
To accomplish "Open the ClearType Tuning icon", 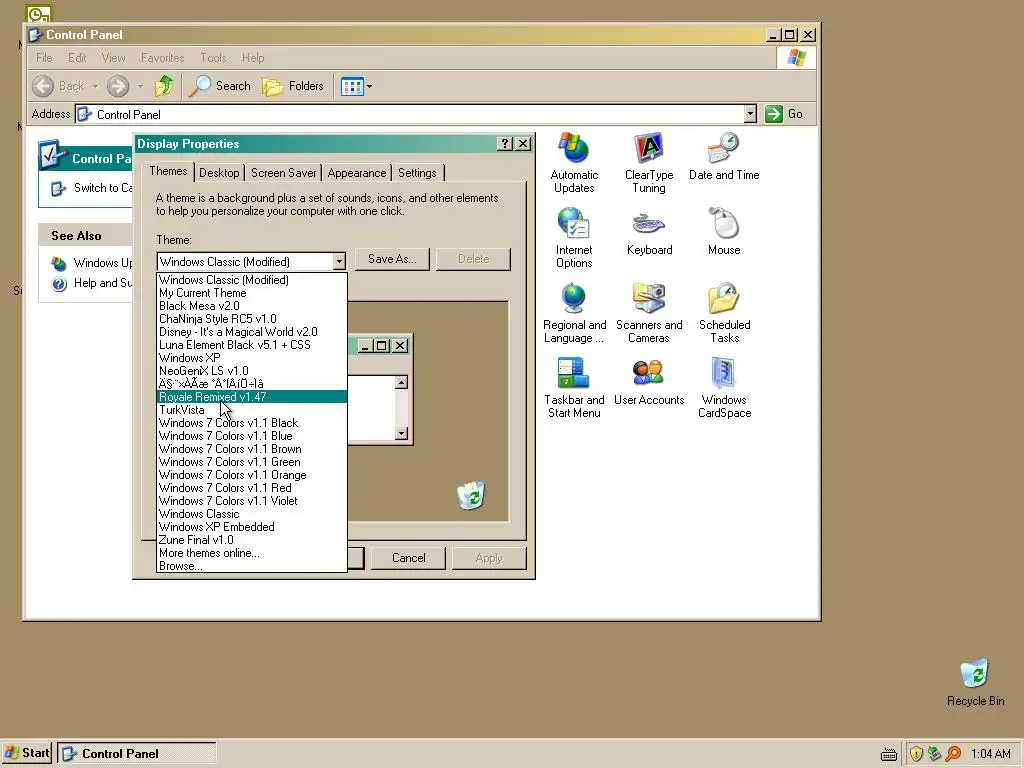I will tap(648, 163).
